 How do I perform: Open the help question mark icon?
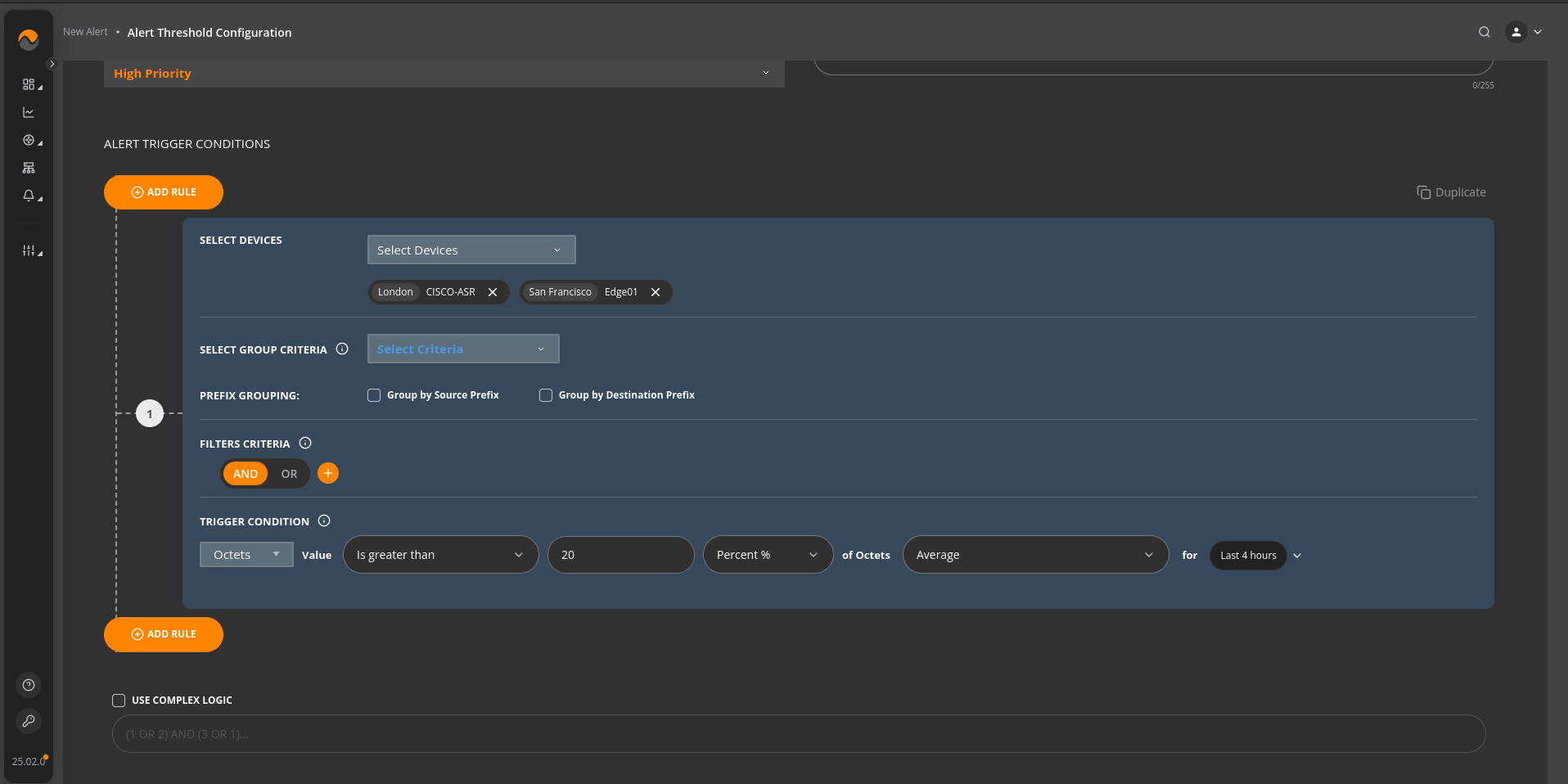(x=29, y=685)
